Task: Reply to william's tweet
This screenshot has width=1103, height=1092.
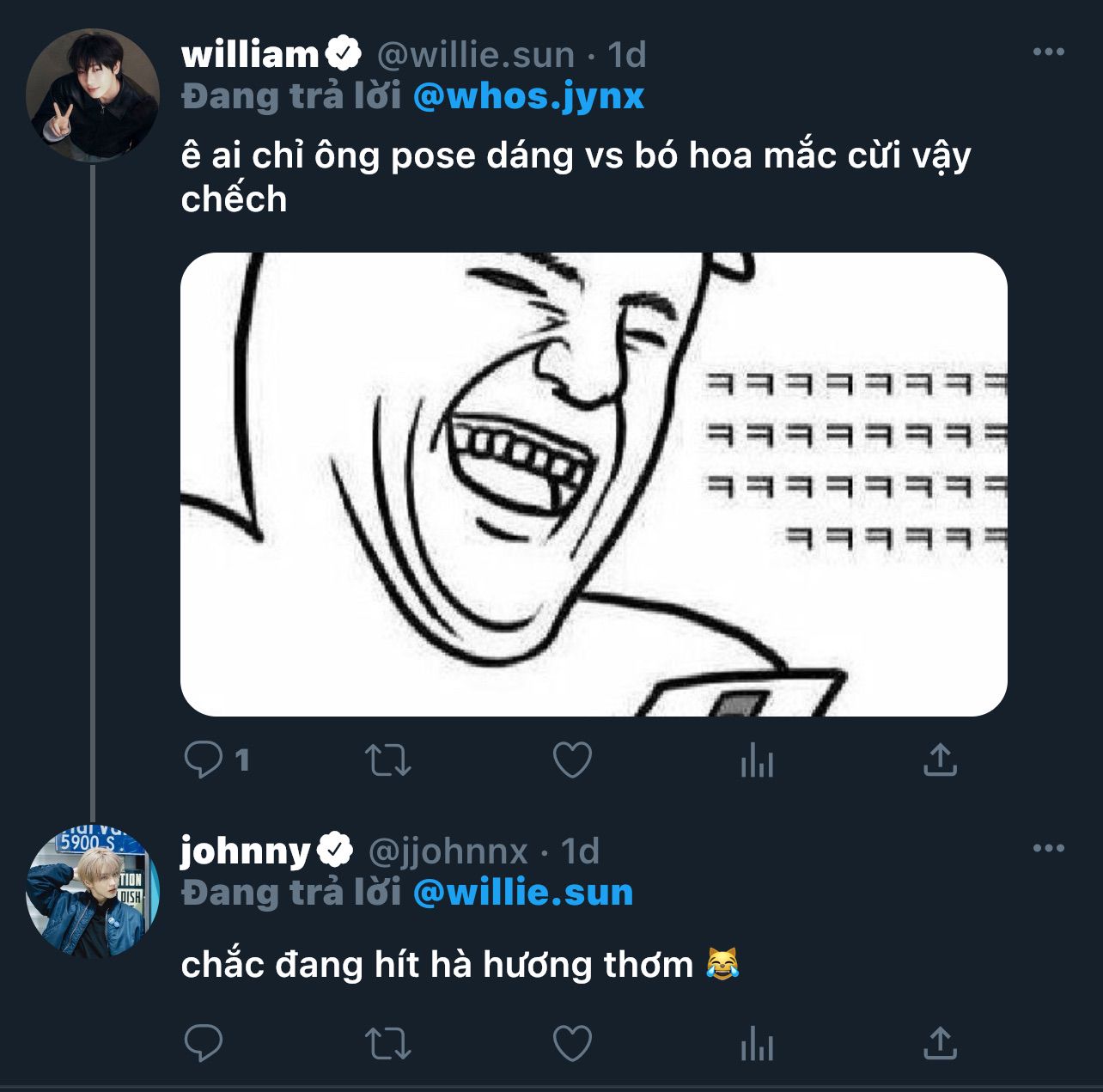Action: (x=204, y=760)
